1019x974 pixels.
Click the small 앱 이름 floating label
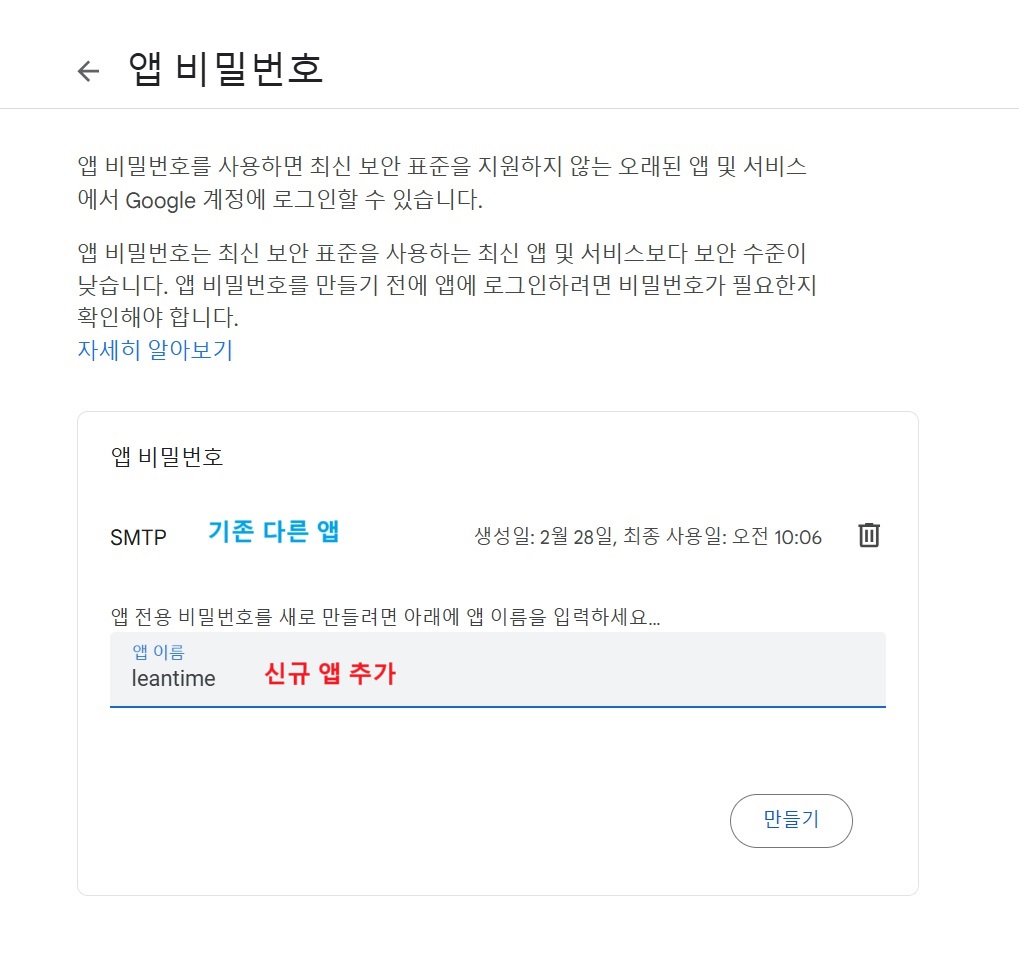[158, 652]
